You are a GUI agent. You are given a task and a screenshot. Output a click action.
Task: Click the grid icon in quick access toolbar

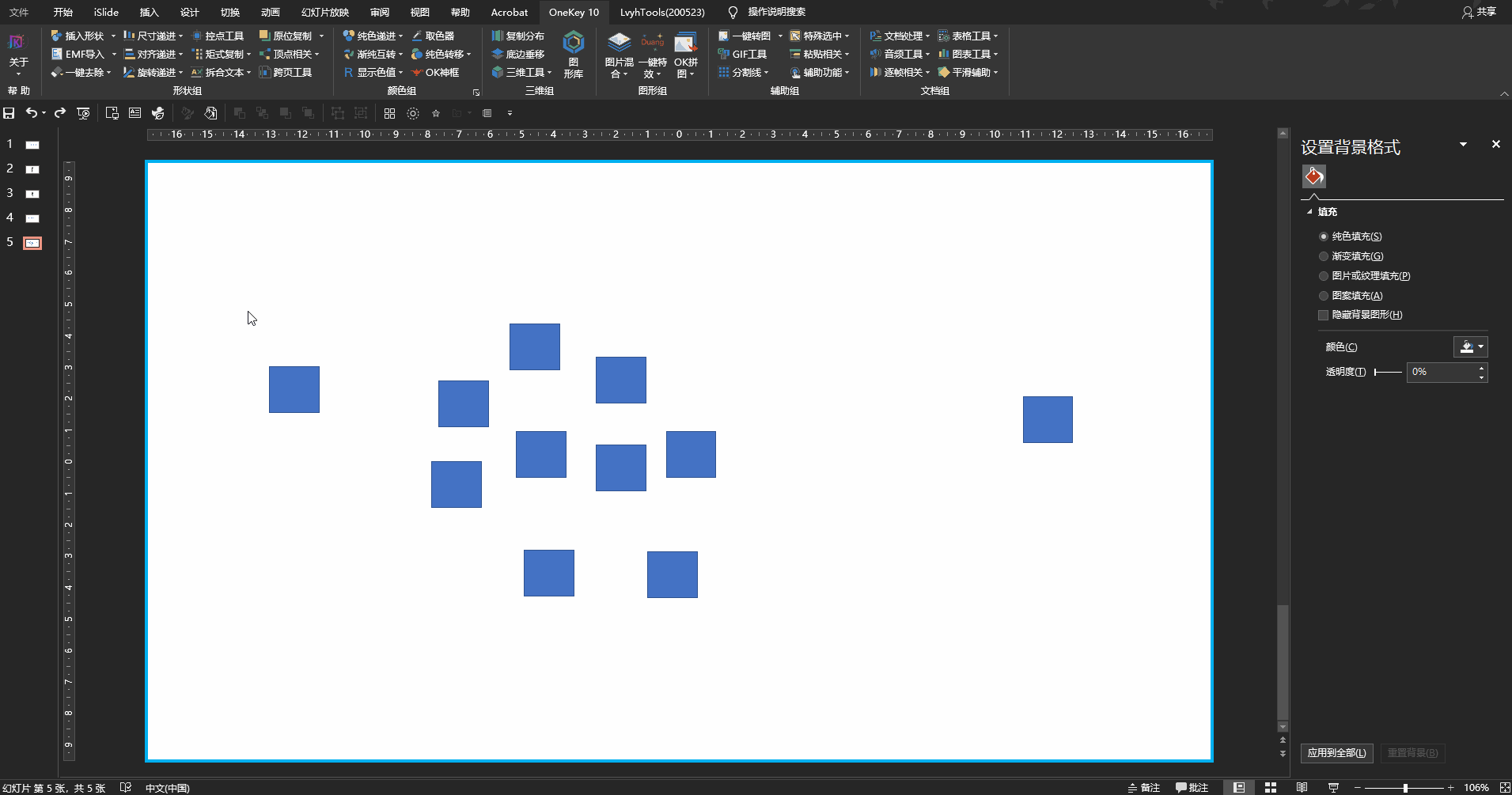(389, 113)
